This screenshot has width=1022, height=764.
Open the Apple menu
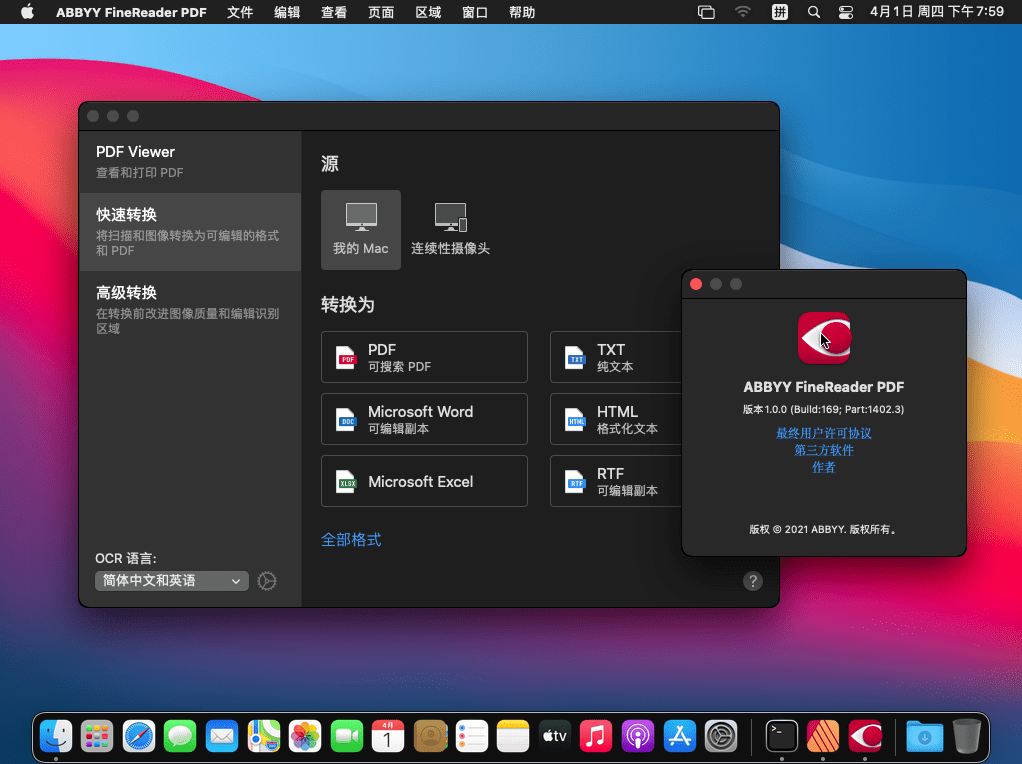click(x=27, y=12)
